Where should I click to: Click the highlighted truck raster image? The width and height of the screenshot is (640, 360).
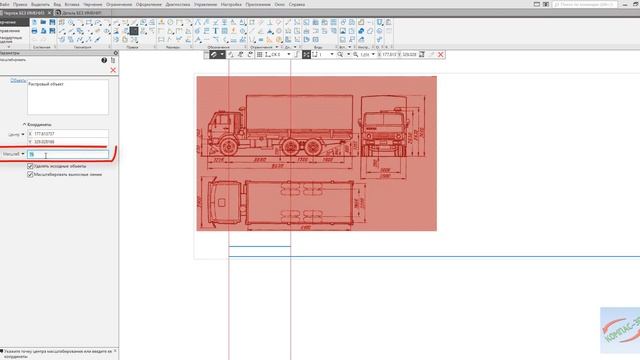coord(316,153)
